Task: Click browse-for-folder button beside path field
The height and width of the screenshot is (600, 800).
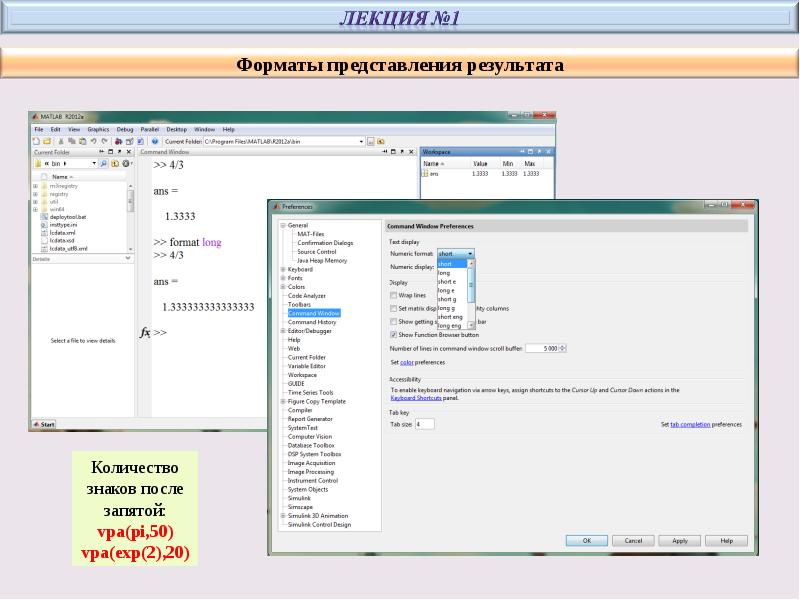Action: click(x=370, y=142)
